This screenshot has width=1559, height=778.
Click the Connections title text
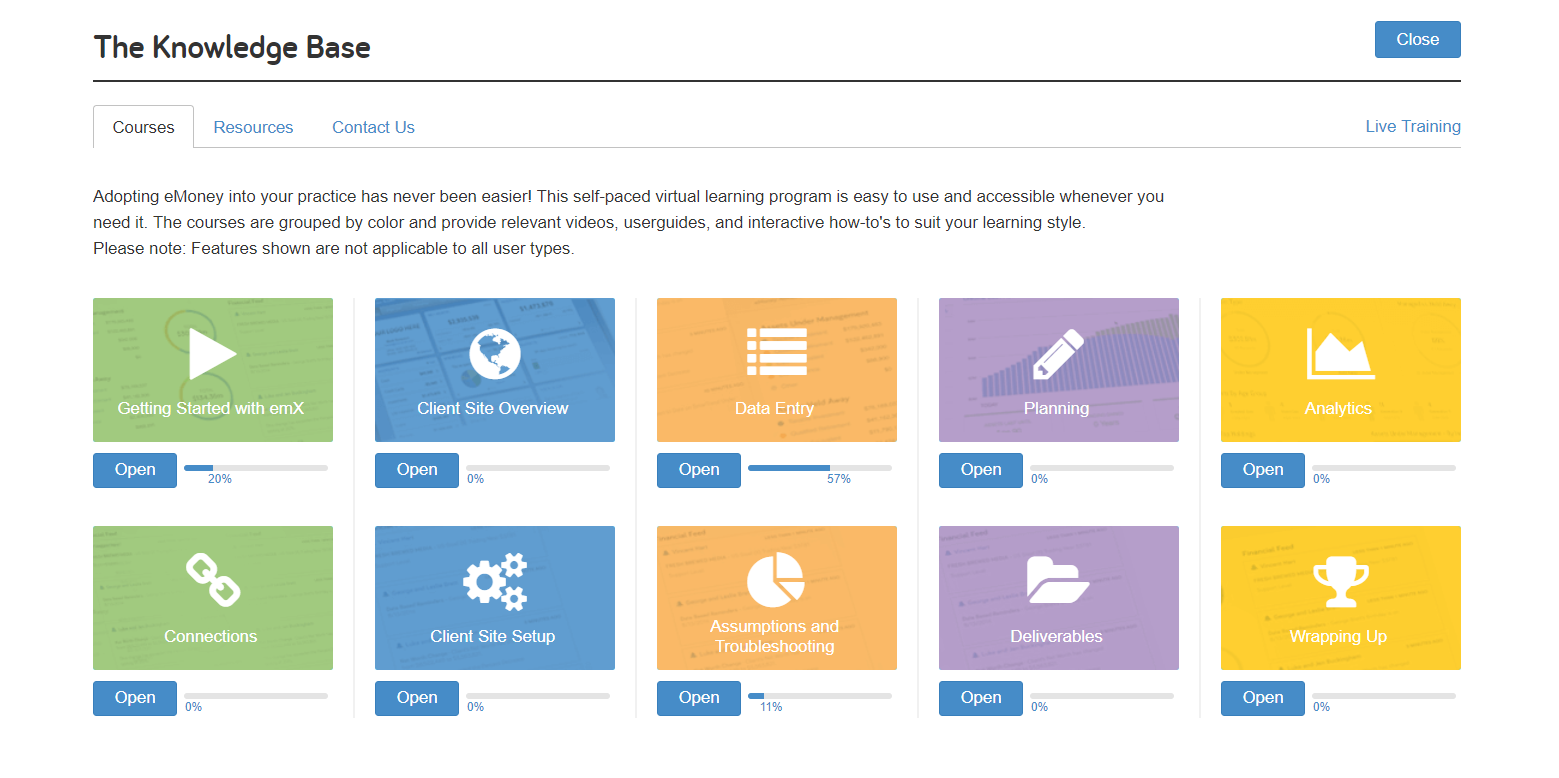(211, 636)
